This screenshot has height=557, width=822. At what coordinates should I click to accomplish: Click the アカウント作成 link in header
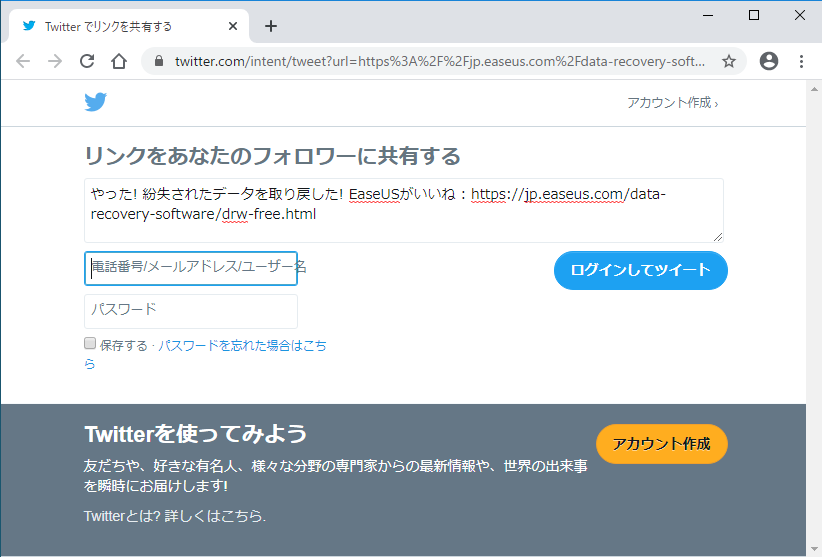point(671,103)
